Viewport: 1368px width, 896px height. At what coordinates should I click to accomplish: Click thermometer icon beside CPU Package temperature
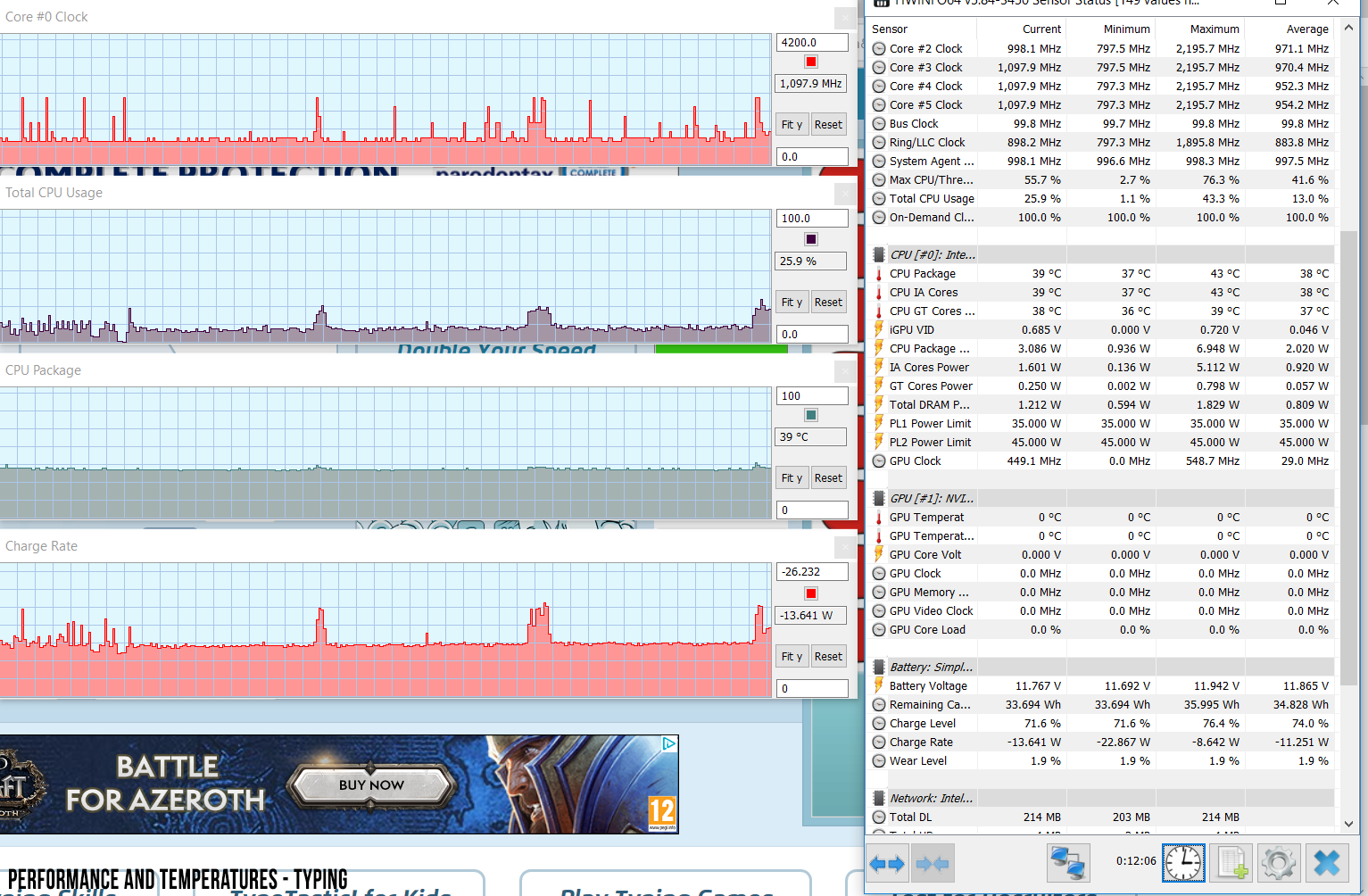[879, 273]
